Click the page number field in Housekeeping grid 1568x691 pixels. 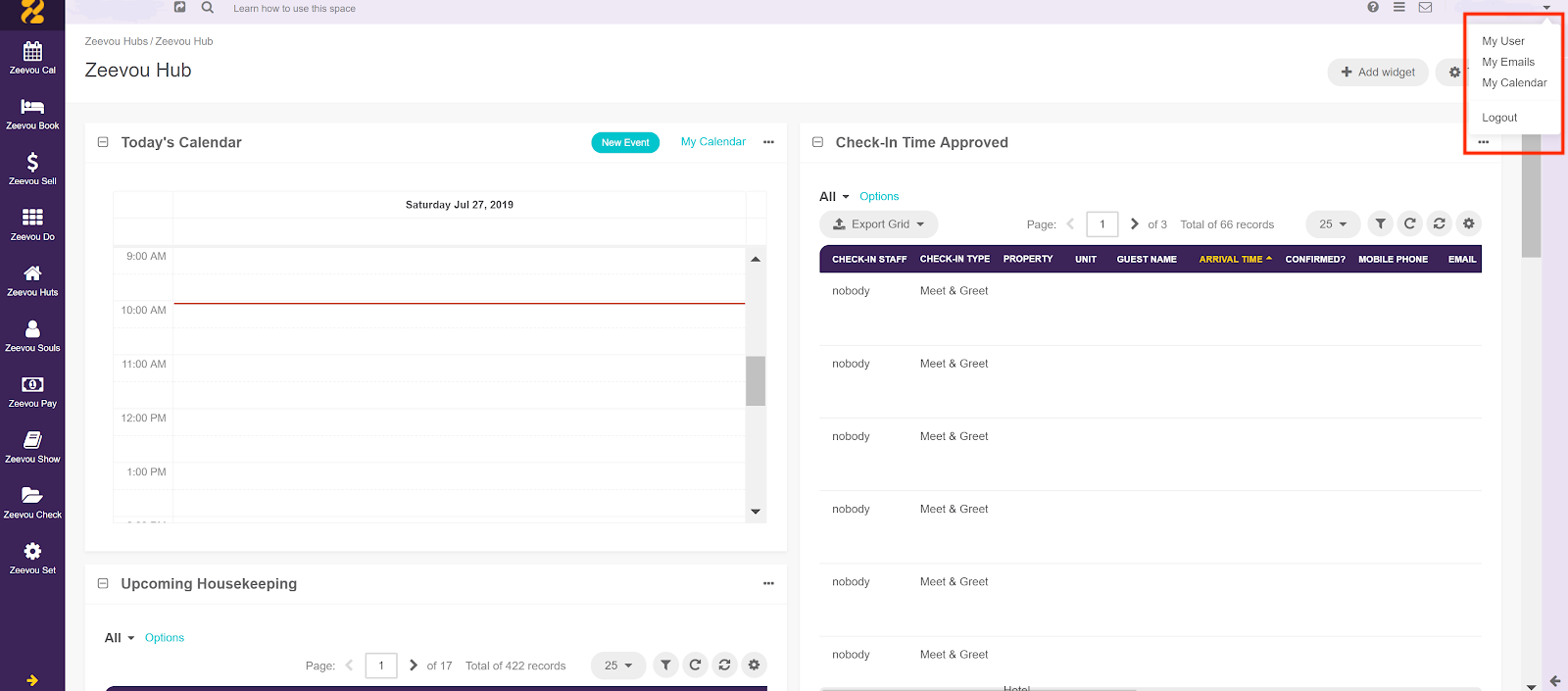tap(381, 665)
